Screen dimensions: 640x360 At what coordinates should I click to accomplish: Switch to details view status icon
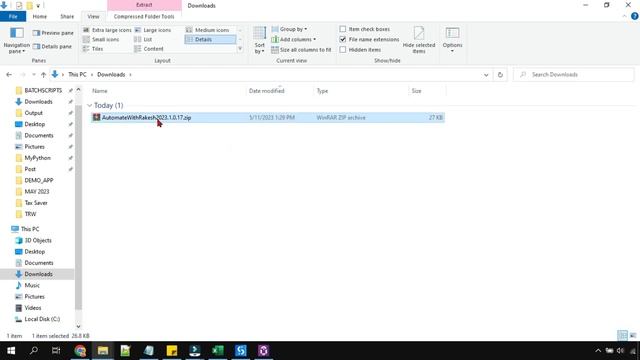point(622,336)
